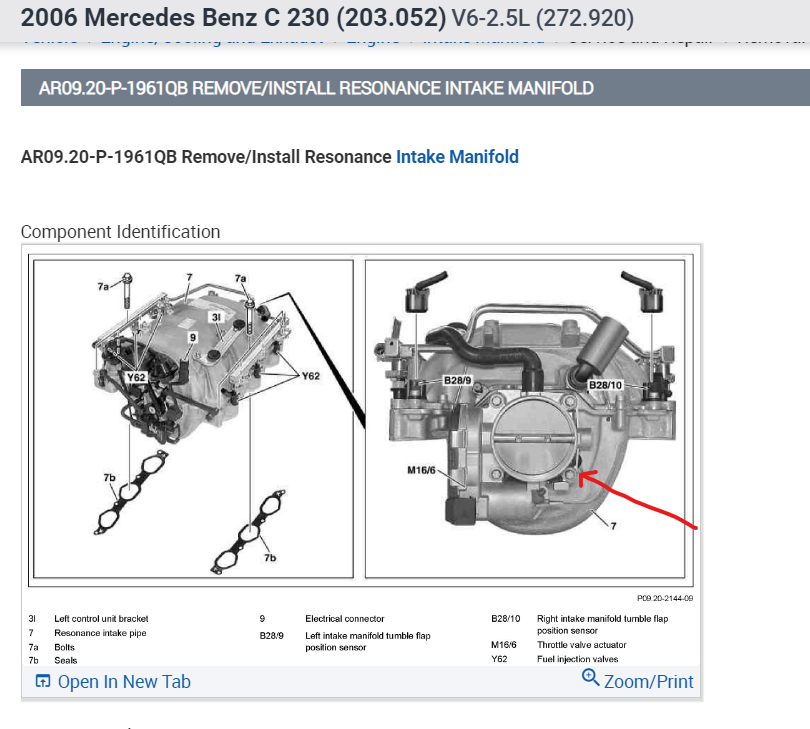This screenshot has width=810, height=729.
Task: Click the B28/9 label in diagram
Action: pyautogui.click(x=458, y=380)
